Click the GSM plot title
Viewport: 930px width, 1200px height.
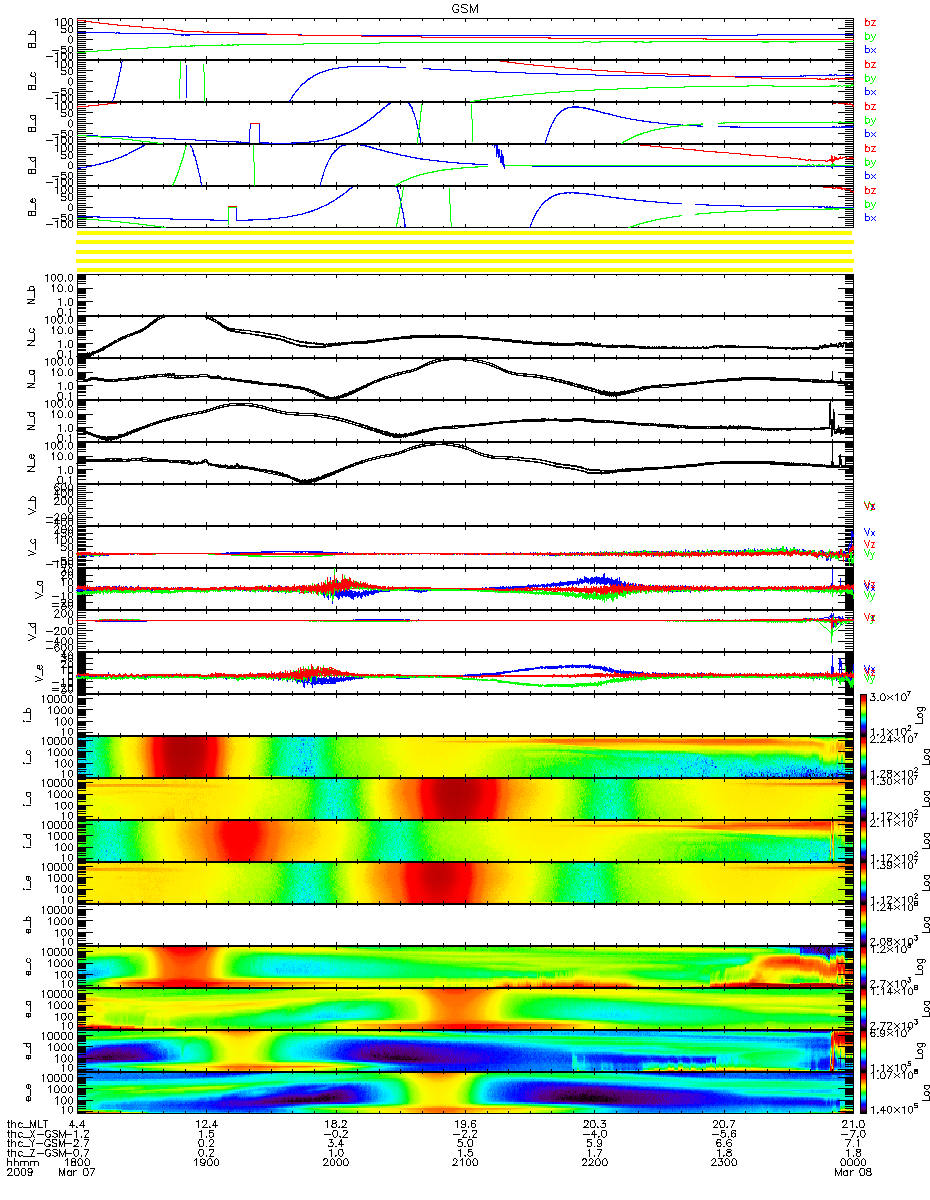pos(465,8)
